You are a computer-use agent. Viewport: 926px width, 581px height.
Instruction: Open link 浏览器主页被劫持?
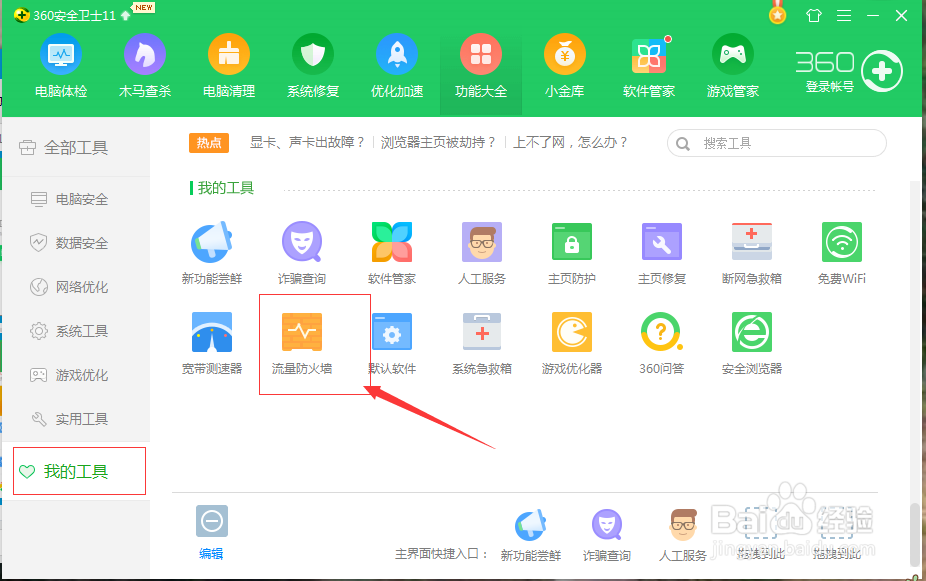pyautogui.click(x=438, y=142)
